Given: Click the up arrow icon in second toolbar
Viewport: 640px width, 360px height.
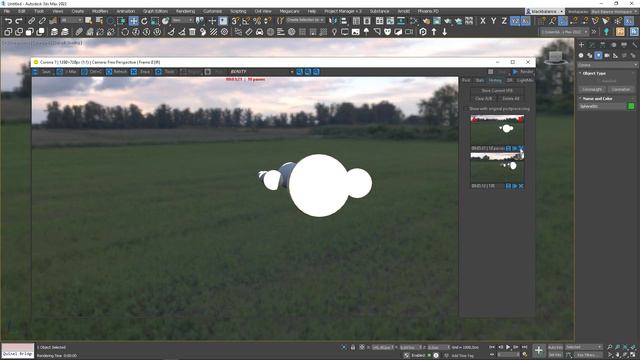Looking at the screenshot, I should pos(434,32).
